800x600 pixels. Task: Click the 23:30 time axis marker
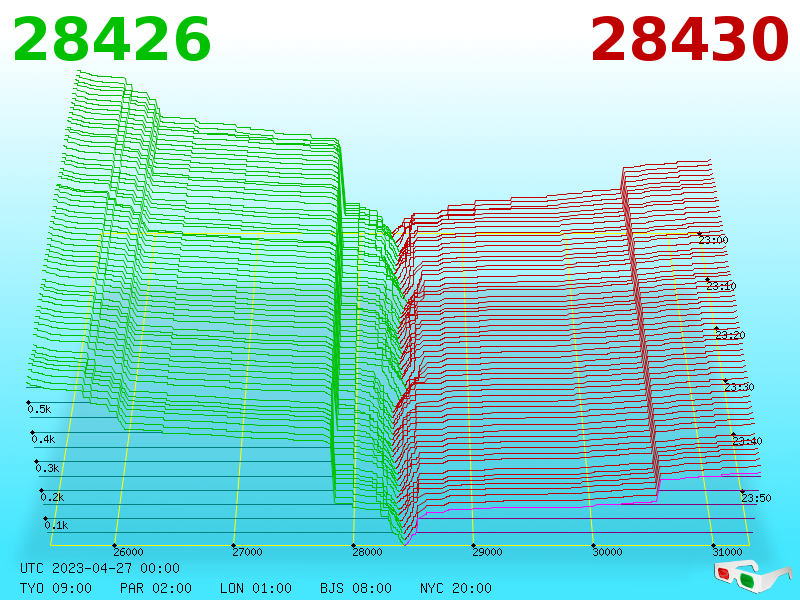[739, 387]
